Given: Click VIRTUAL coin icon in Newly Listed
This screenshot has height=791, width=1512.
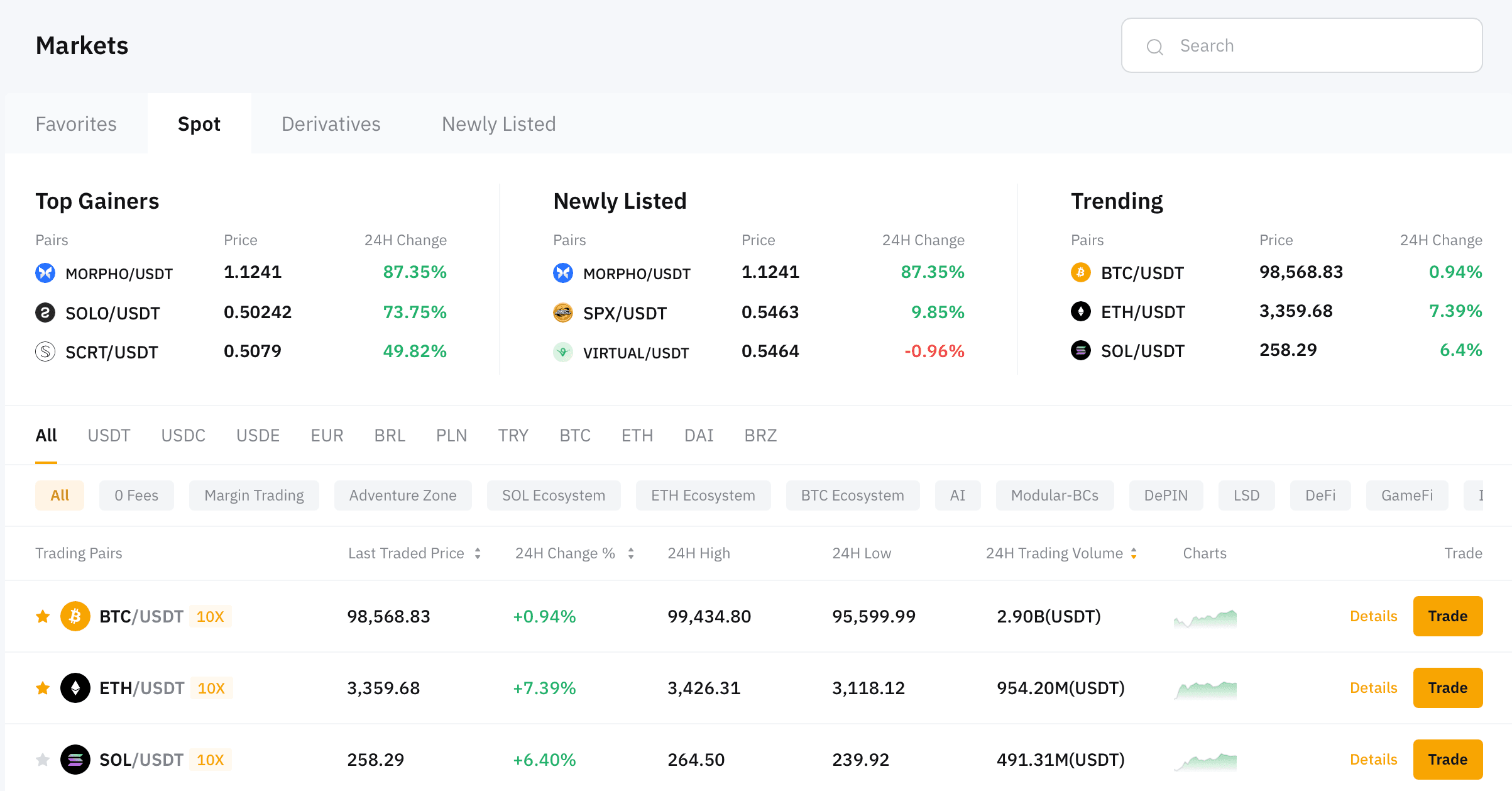Looking at the screenshot, I should [562, 352].
